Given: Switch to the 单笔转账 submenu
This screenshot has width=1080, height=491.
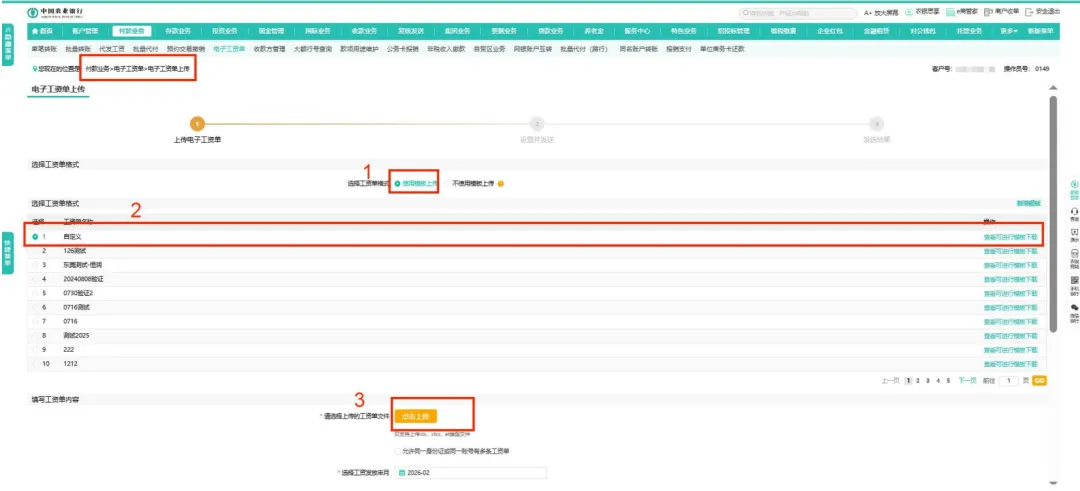Looking at the screenshot, I should coord(44,49).
